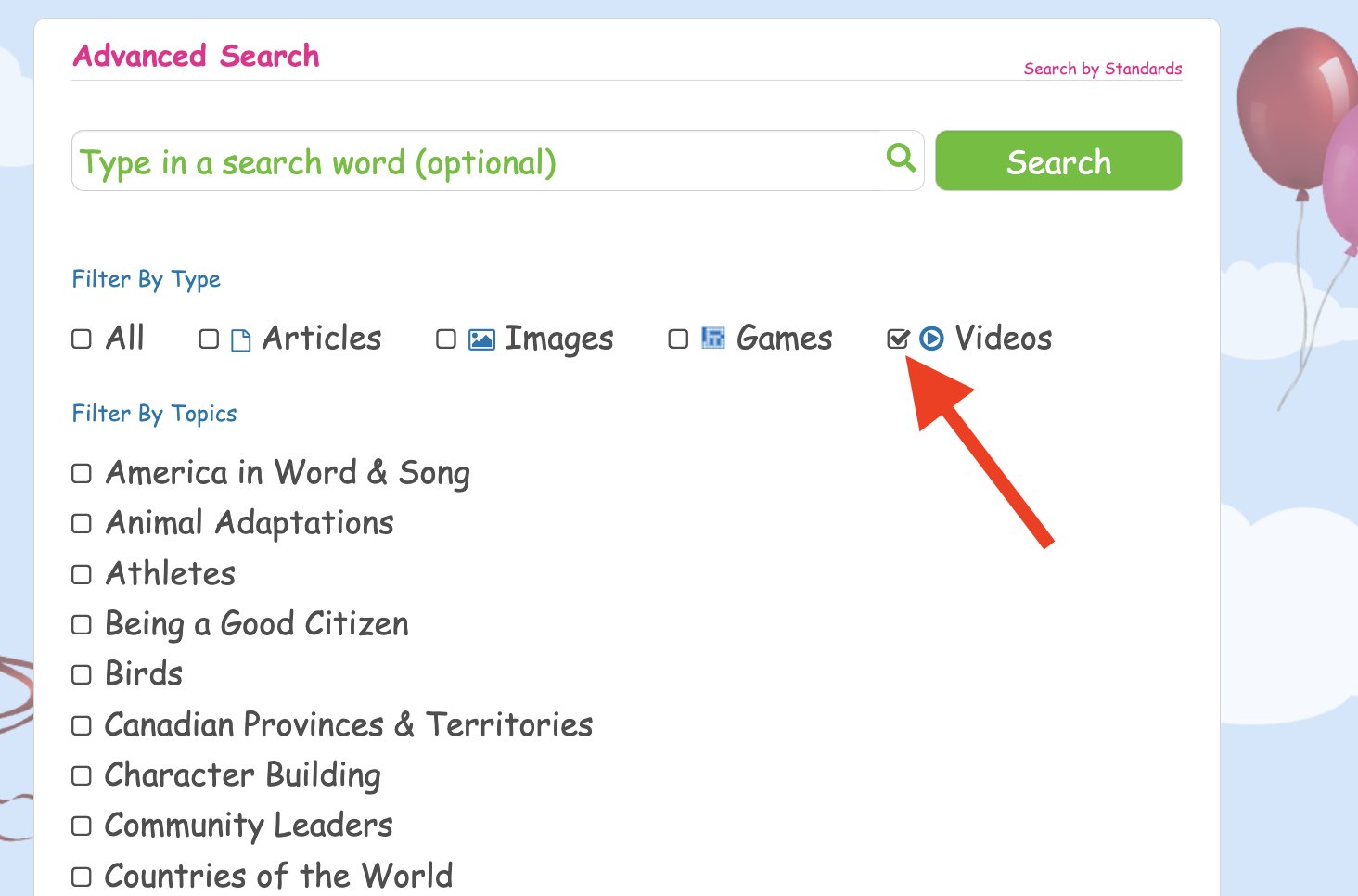Screen dimensions: 1358x896
Task: Select Canadian Provinces & Territories checkbox
Action: (x=82, y=725)
